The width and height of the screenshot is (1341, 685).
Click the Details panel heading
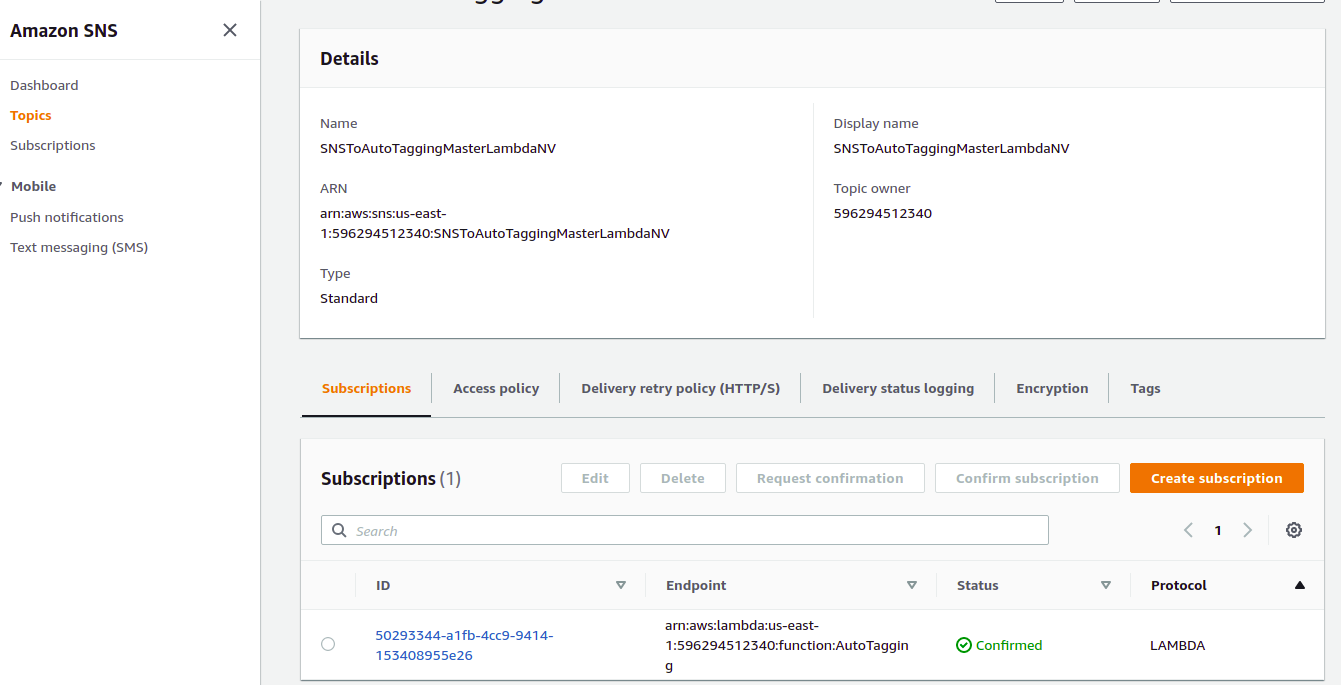tap(349, 58)
